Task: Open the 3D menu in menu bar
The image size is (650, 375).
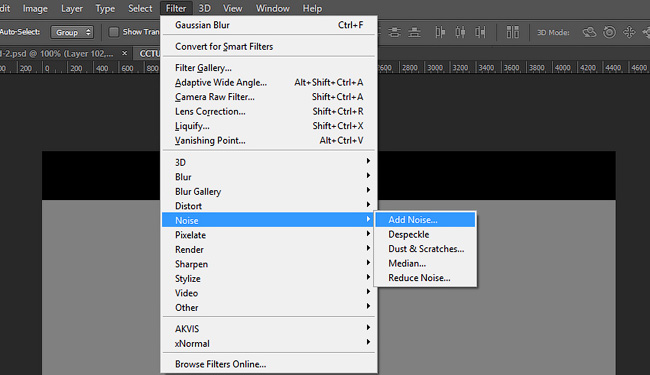Action: pyautogui.click(x=204, y=8)
